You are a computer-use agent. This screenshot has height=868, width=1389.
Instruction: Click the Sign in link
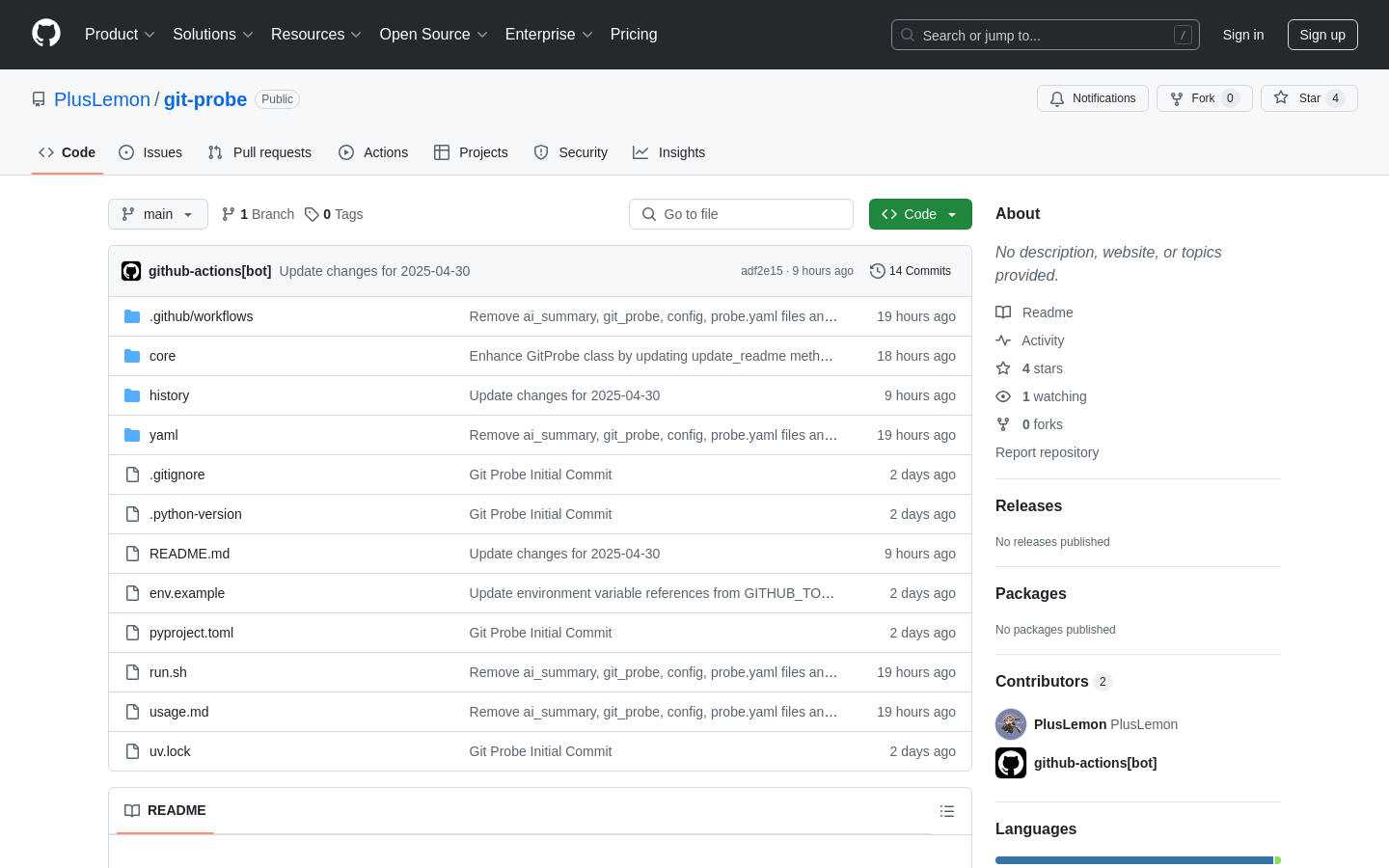coord(1243,35)
